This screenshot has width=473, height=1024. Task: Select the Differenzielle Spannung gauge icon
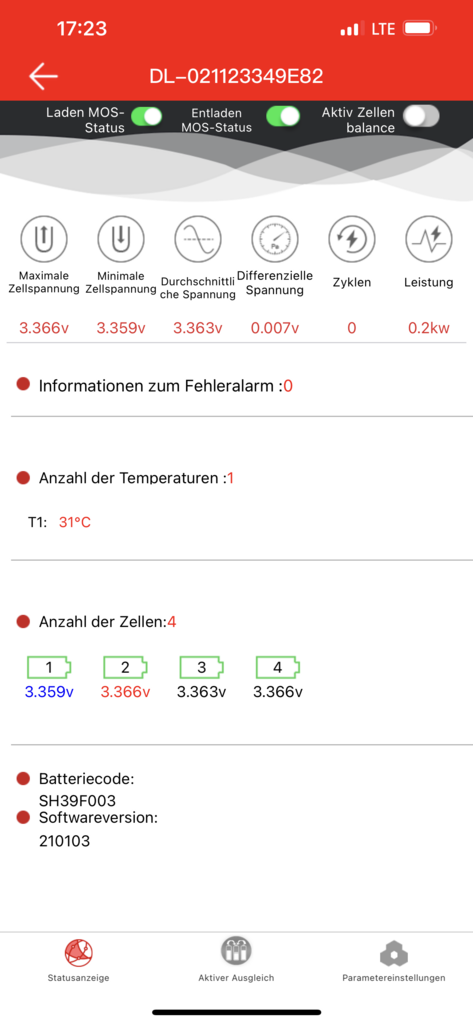[274, 238]
